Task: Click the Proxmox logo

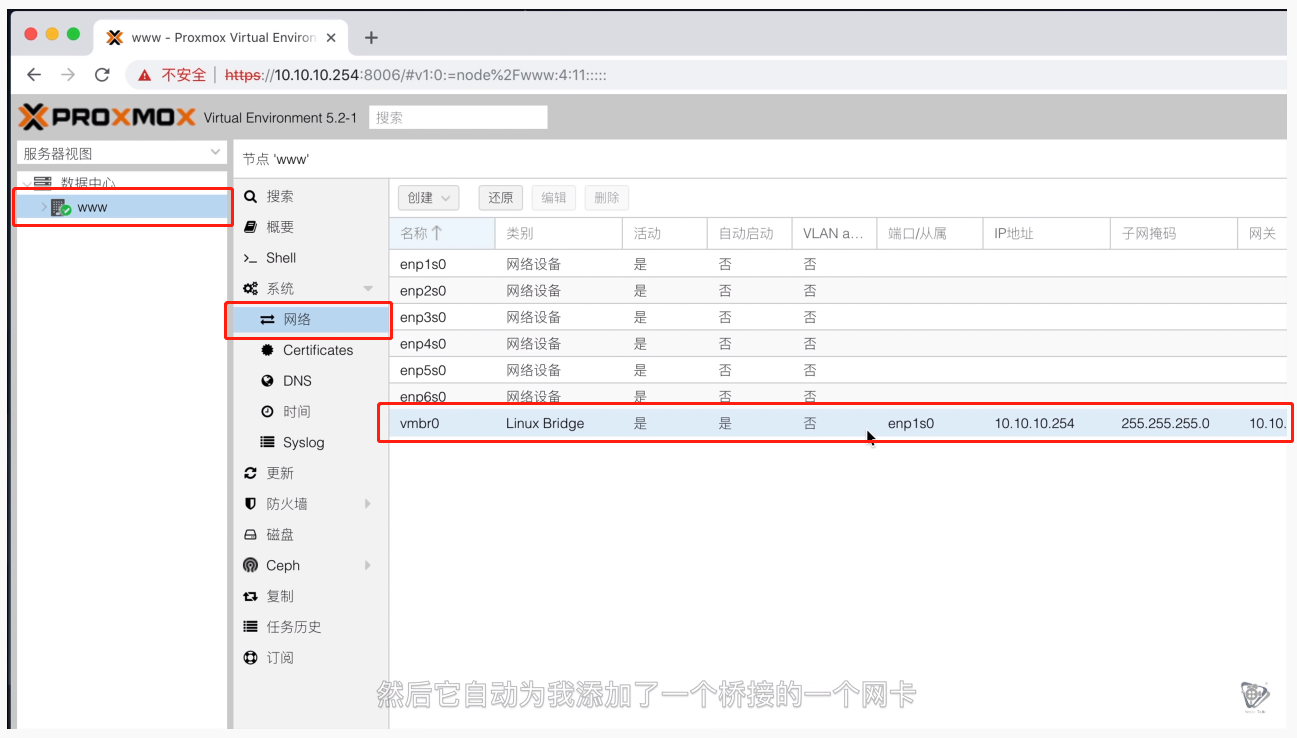Action: [107, 117]
